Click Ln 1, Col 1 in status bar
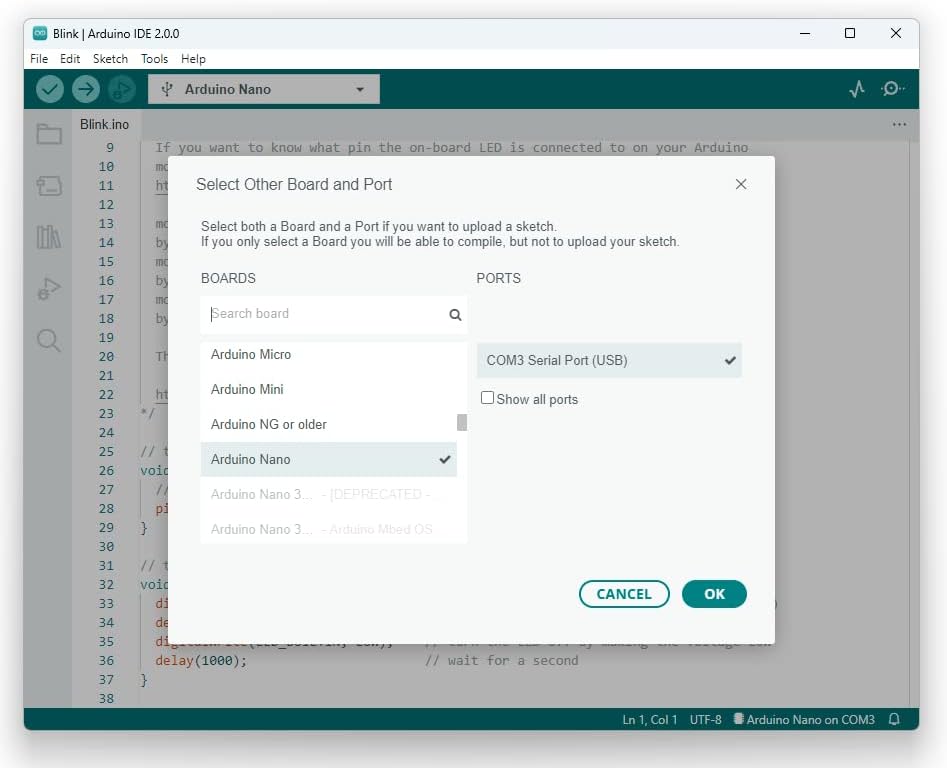Screen dimensions: 947x768 [649, 720]
